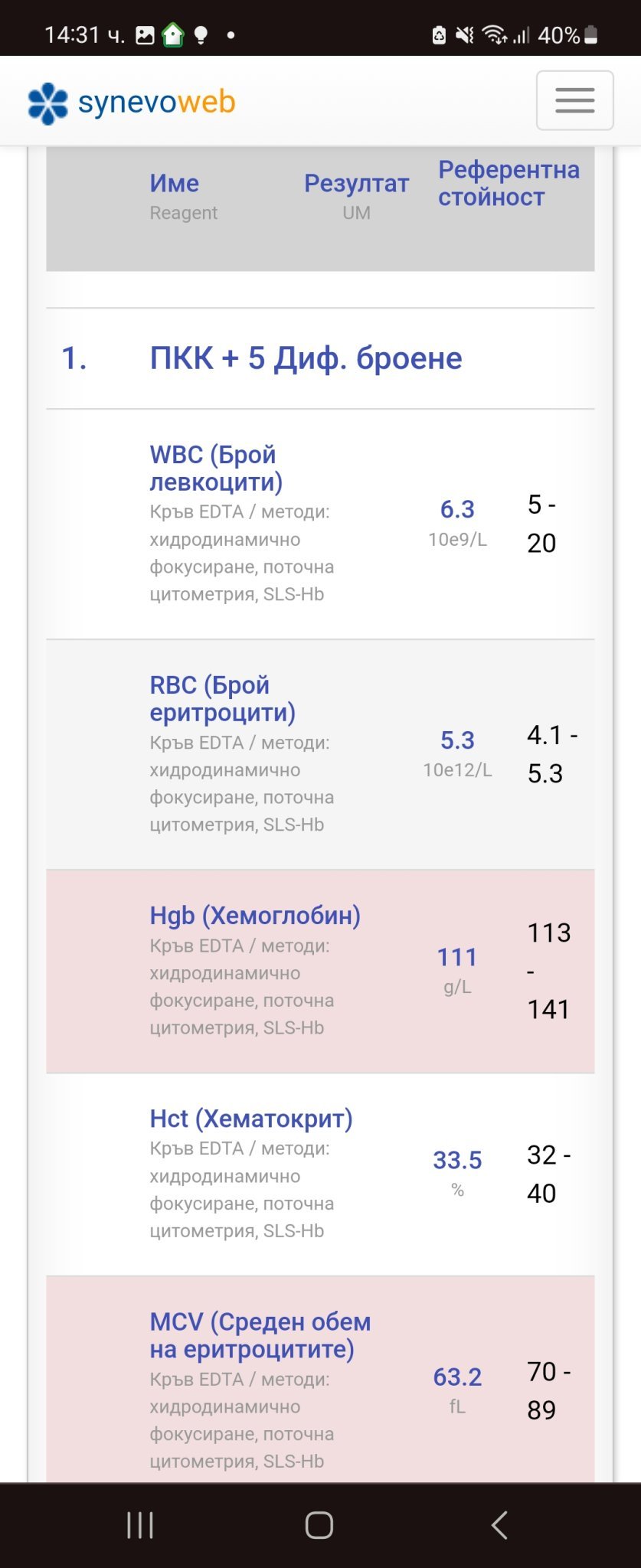The width and height of the screenshot is (641, 1568).
Task: Select RBC (Брой еритроцити) test name
Action: click(222, 698)
